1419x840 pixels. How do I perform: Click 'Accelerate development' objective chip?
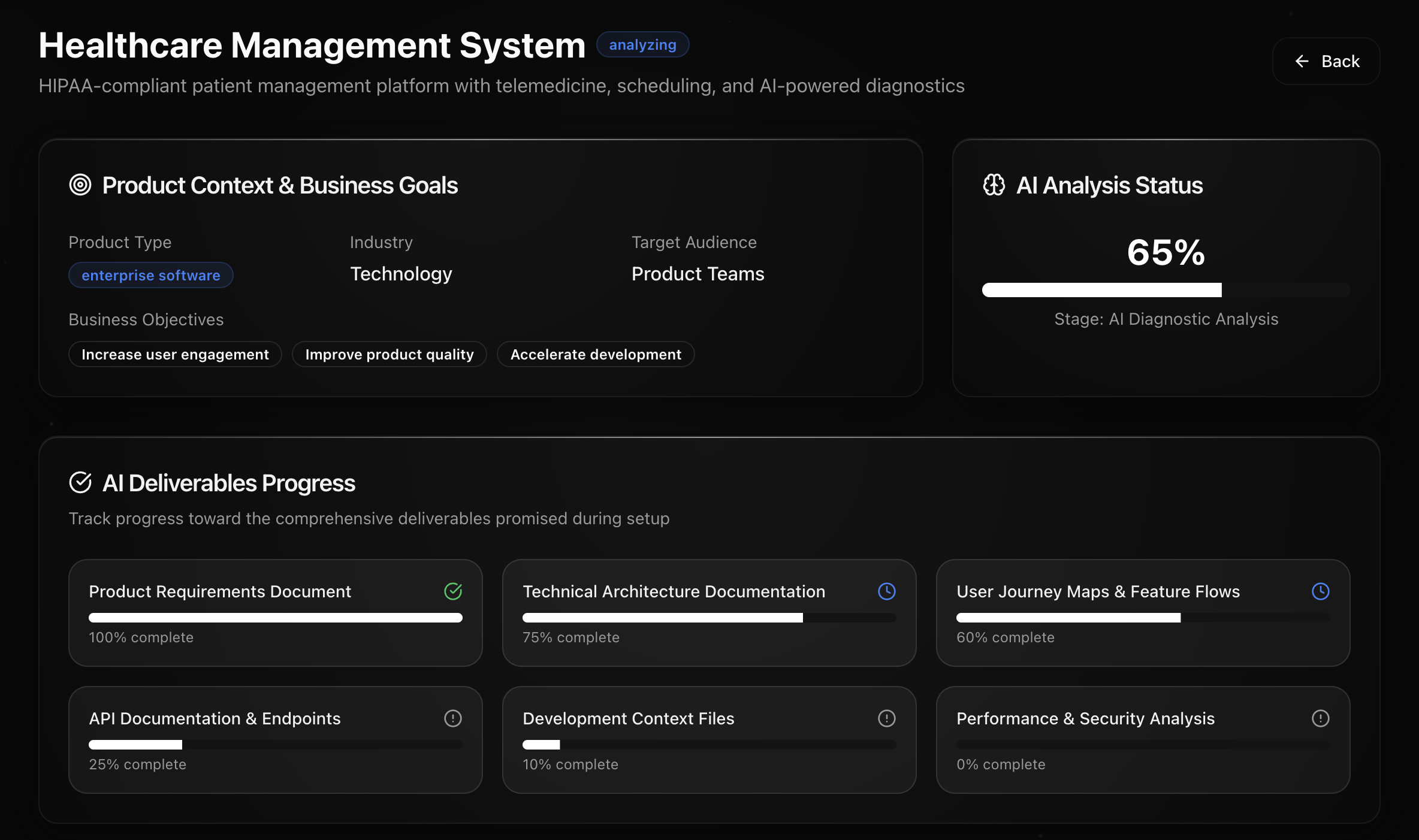tap(596, 354)
